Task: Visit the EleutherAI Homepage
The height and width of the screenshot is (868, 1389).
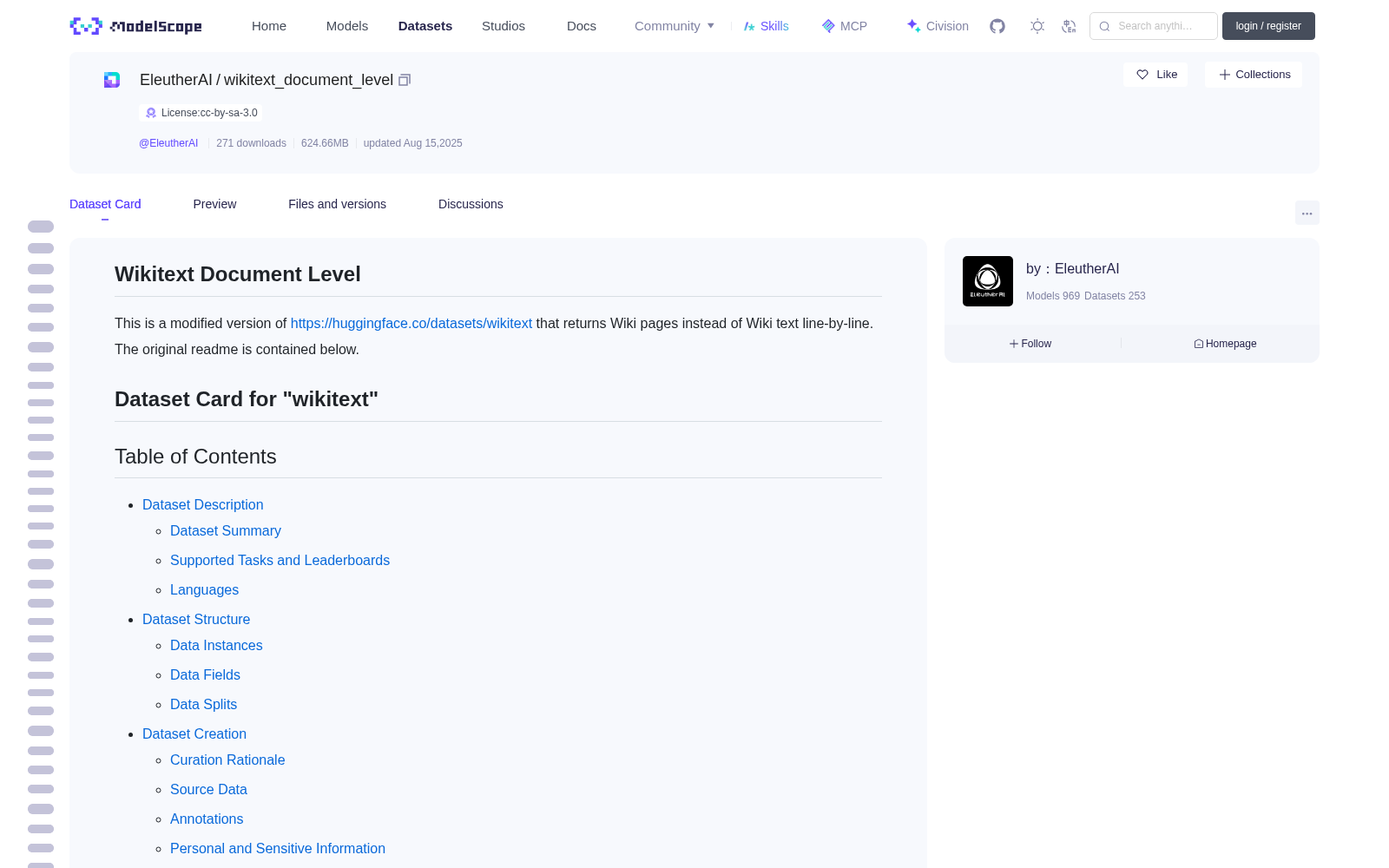Action: point(1225,344)
